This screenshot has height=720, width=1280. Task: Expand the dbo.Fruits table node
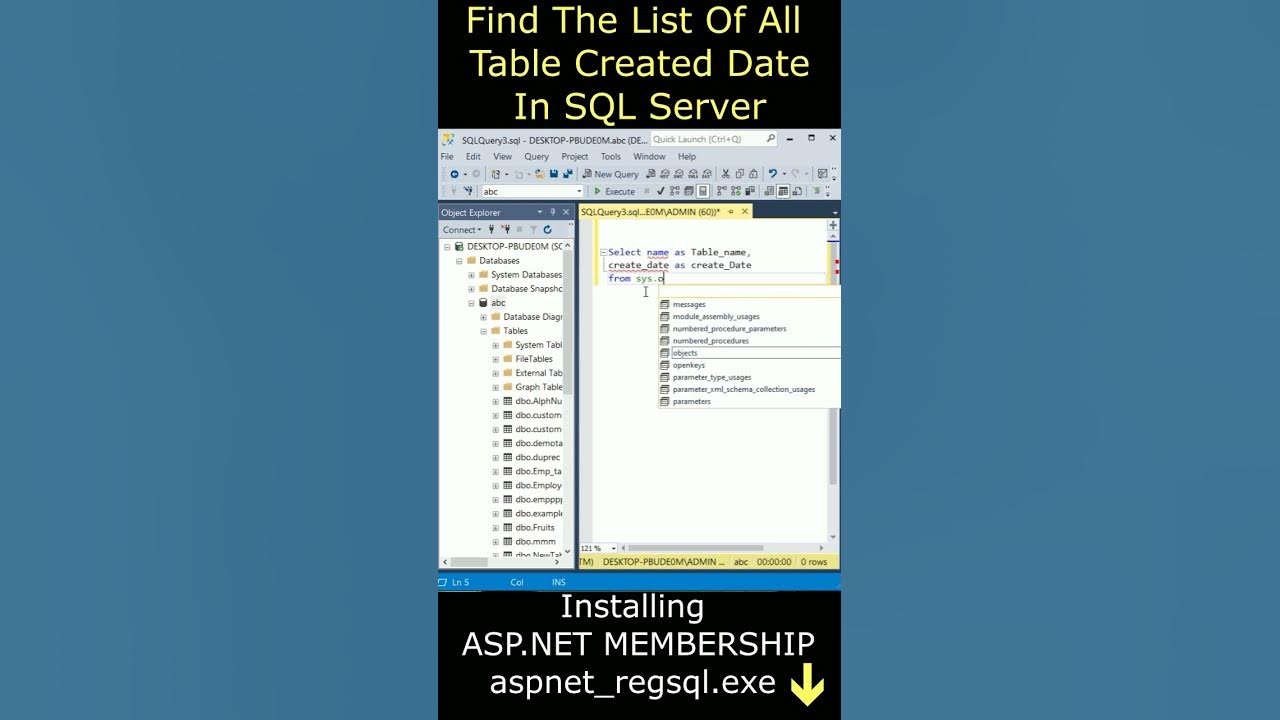[x=495, y=528]
